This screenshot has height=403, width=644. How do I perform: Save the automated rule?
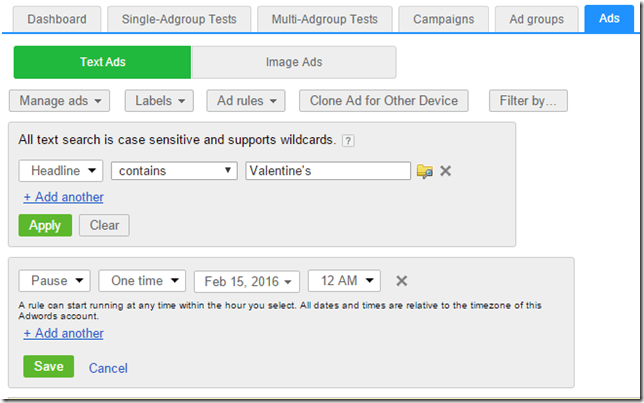[x=48, y=367]
